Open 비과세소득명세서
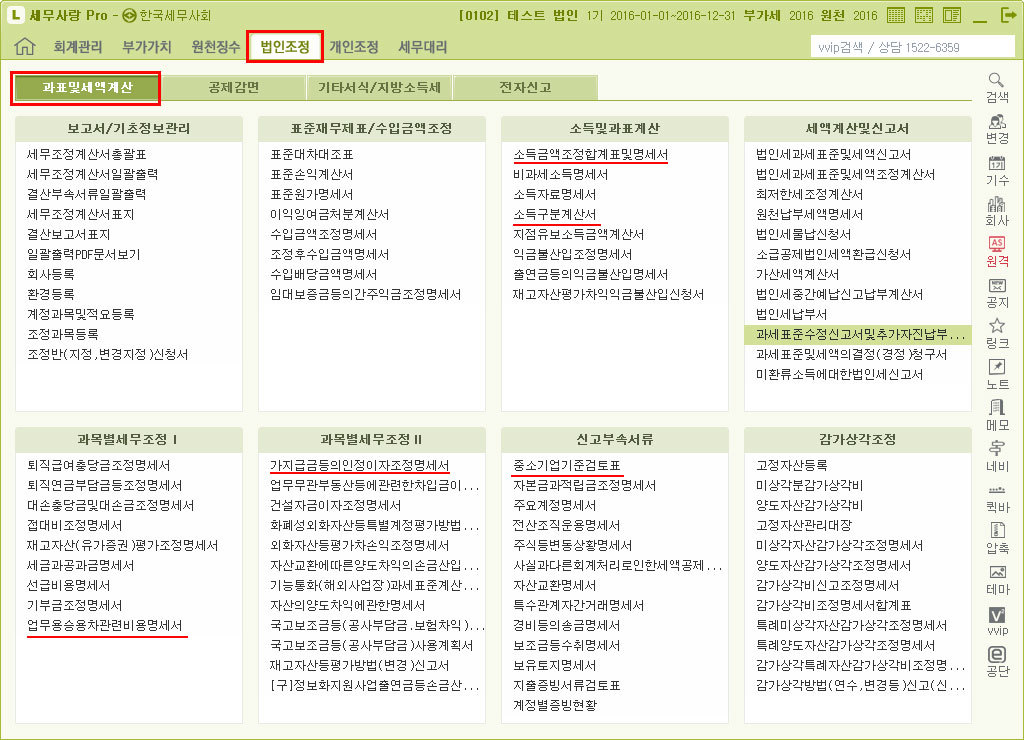The width and height of the screenshot is (1024, 740). pos(560,174)
